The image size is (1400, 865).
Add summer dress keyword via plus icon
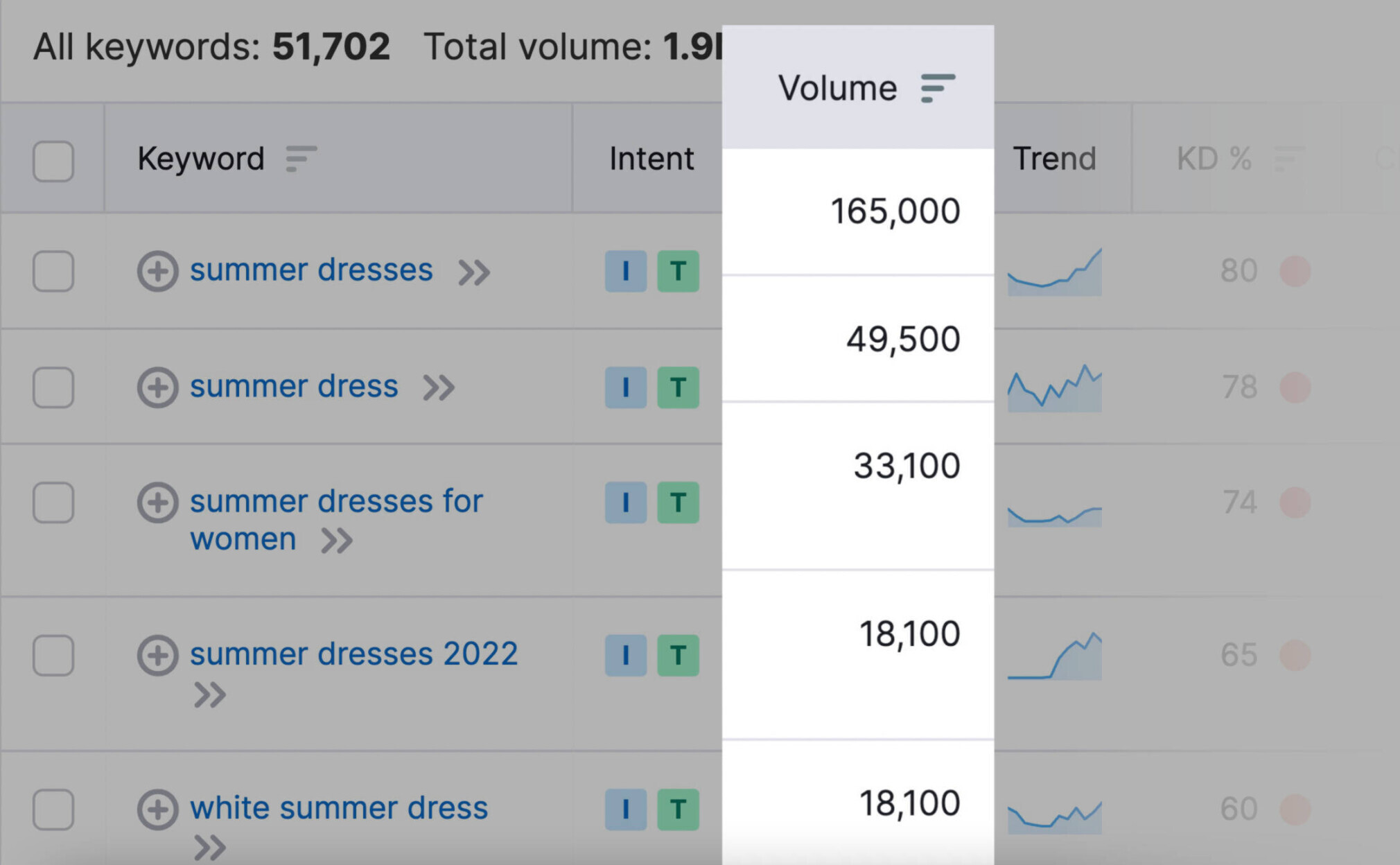157,387
